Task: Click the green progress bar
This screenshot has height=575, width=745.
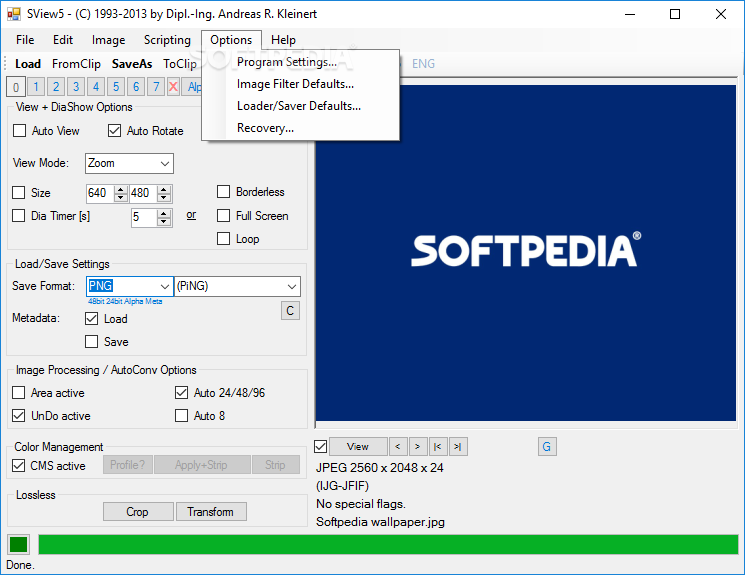Action: 388,545
